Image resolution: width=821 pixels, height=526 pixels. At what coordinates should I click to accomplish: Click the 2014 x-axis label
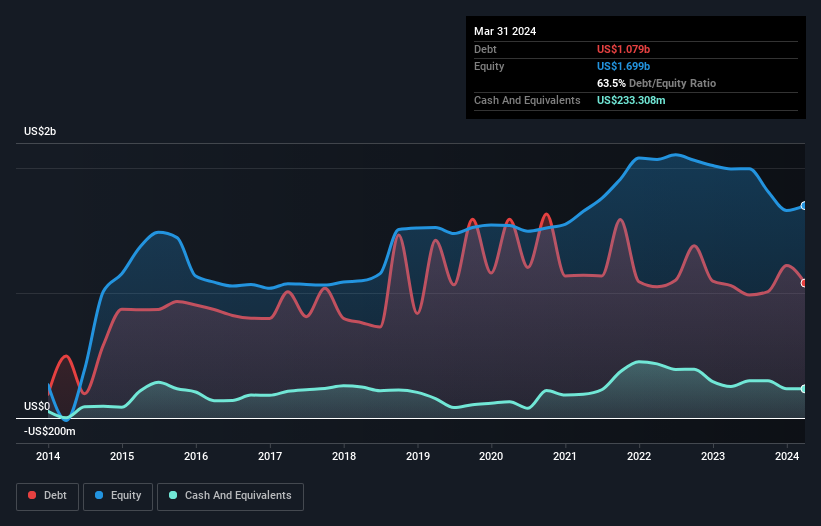point(48,457)
